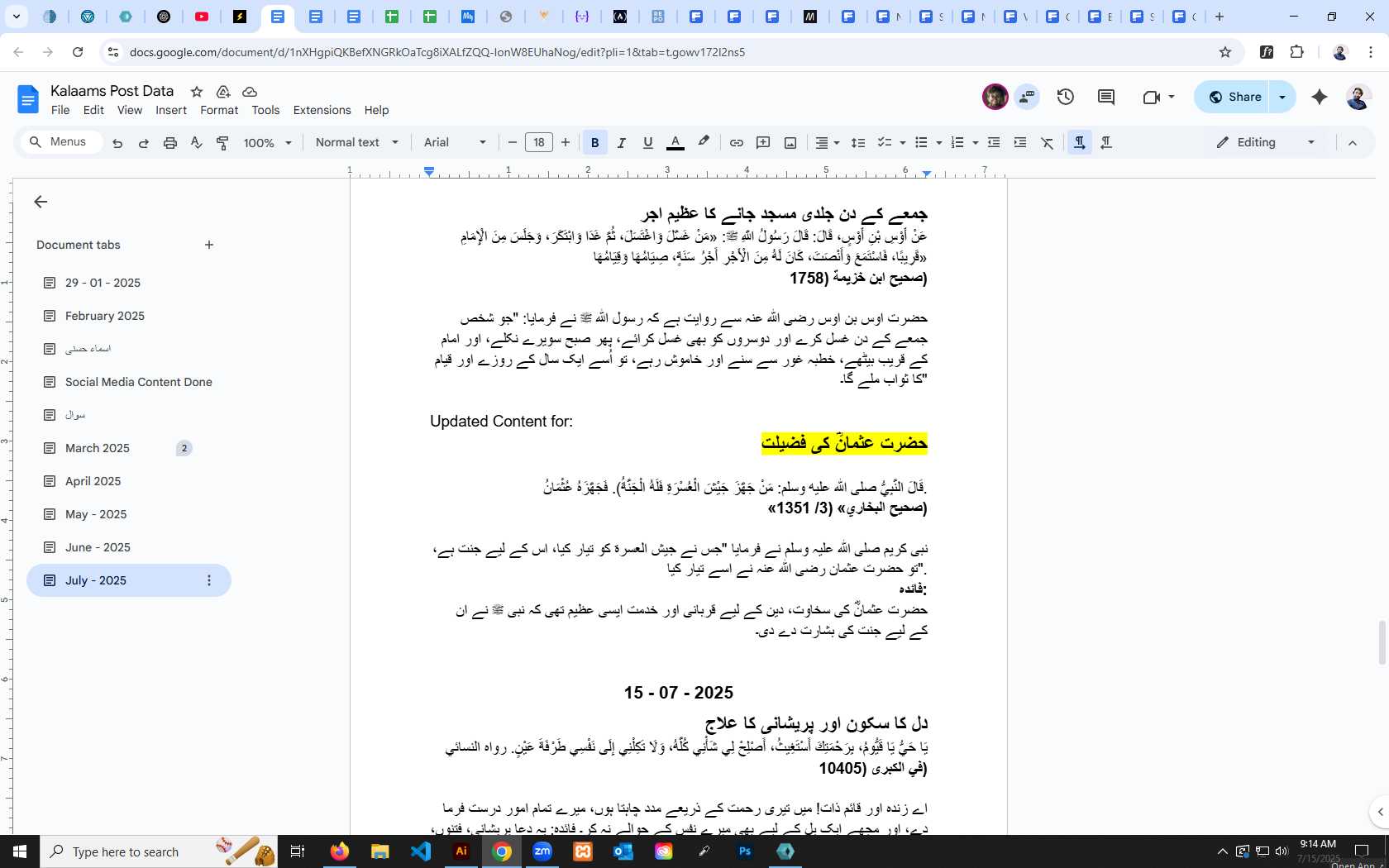This screenshot has height=868, width=1389.
Task: Click the Share button
Action: click(x=1232, y=97)
